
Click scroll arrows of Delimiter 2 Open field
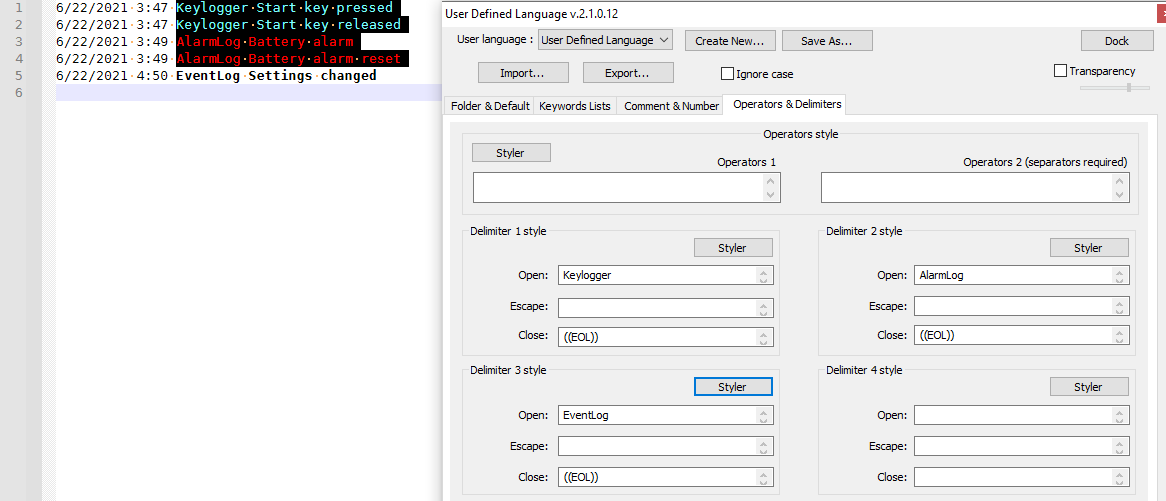click(1121, 276)
